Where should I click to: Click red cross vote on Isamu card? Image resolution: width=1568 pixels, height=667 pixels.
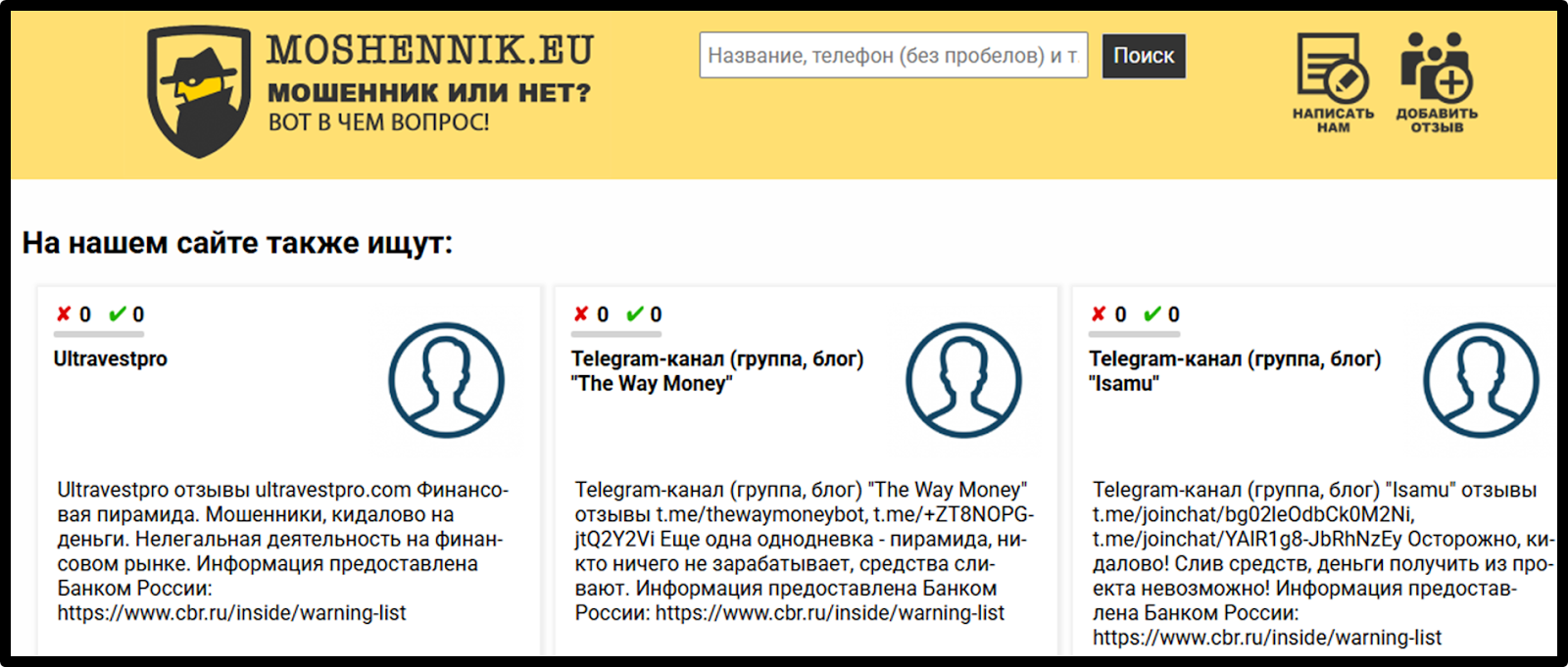[x=1099, y=314]
